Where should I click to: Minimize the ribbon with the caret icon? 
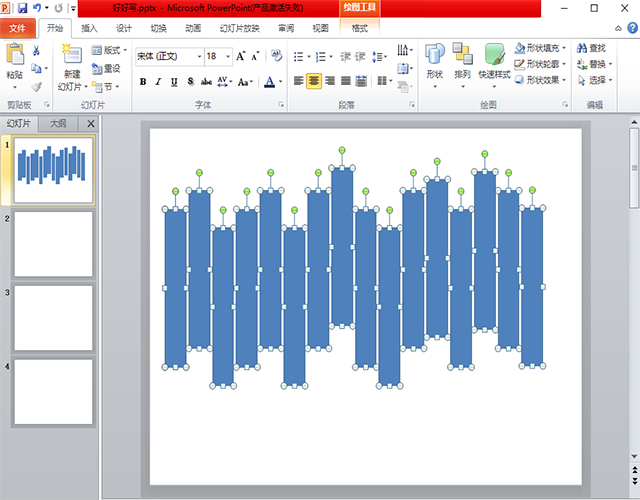[618, 28]
